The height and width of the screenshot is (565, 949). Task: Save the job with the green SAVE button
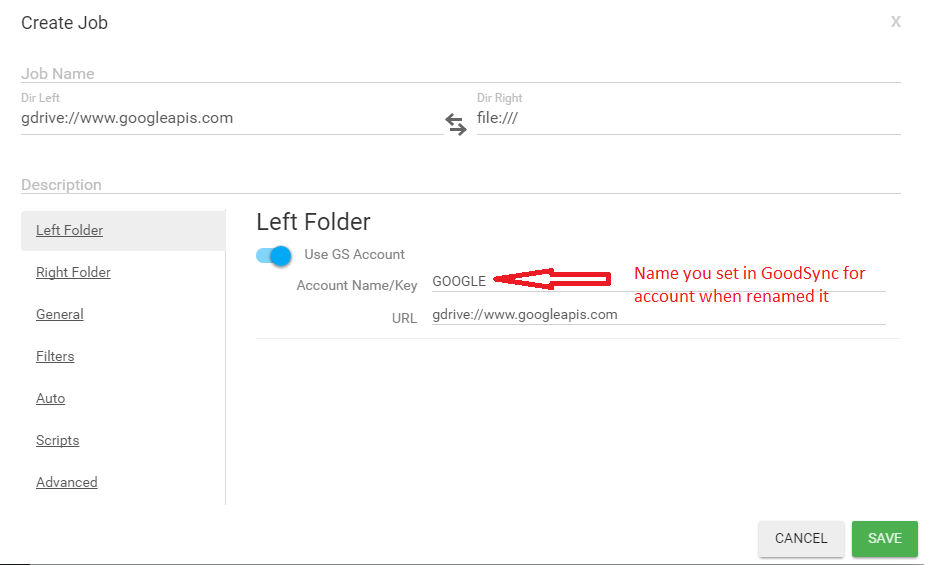click(x=884, y=538)
